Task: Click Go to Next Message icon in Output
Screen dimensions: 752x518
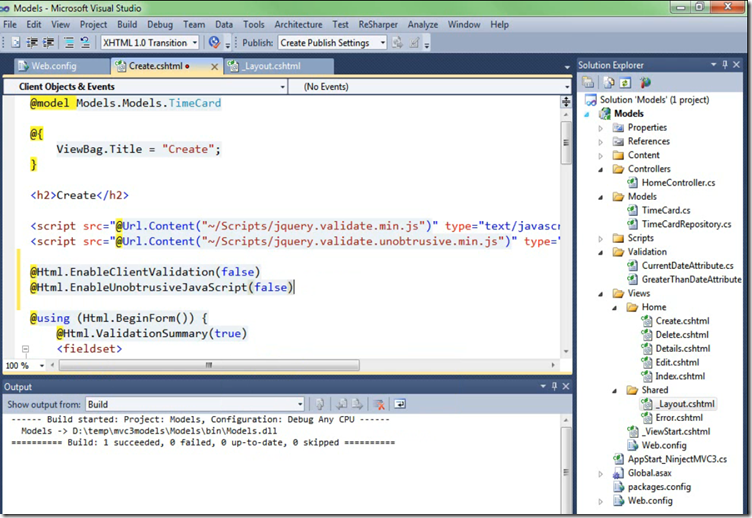Action: click(357, 404)
